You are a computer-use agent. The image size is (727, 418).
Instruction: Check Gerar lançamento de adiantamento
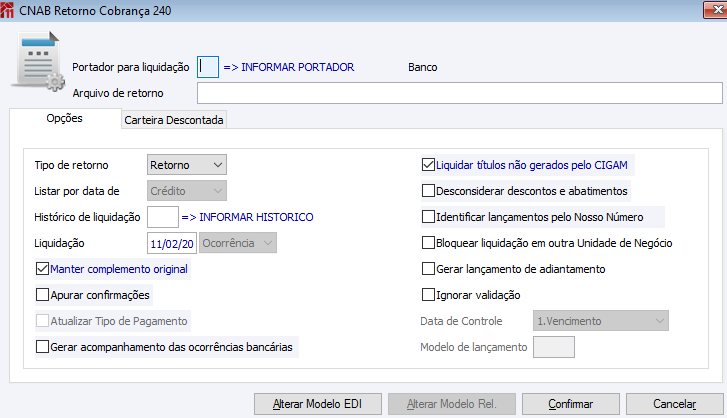pos(429,269)
